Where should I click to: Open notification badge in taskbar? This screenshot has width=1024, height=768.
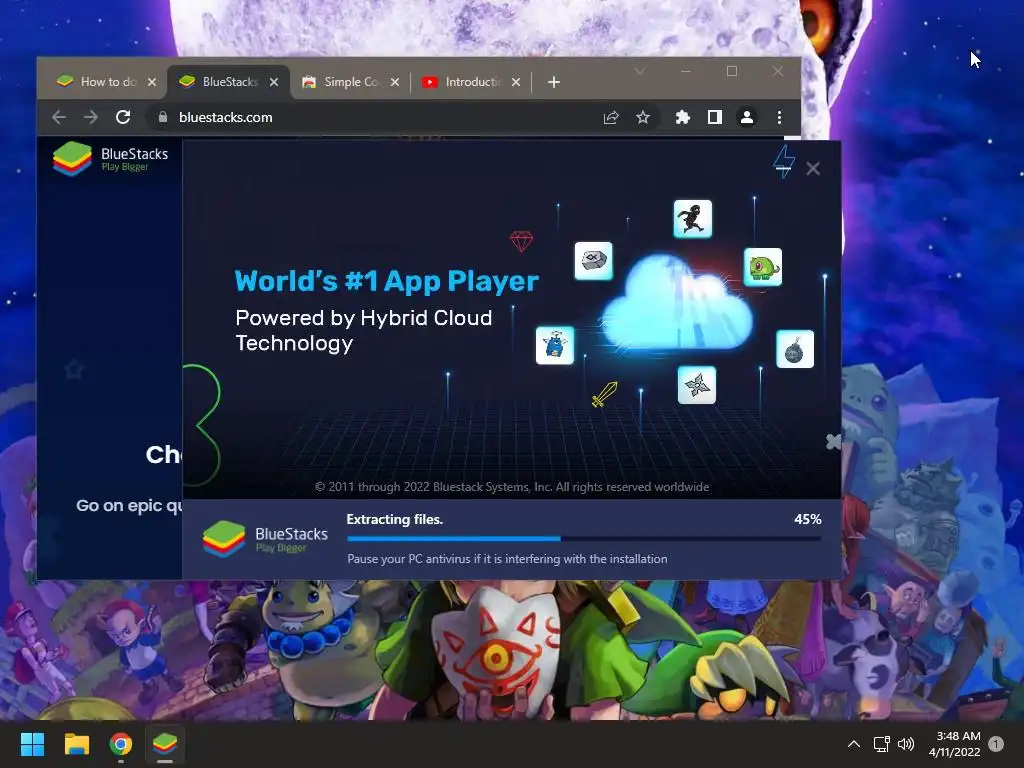click(x=996, y=744)
